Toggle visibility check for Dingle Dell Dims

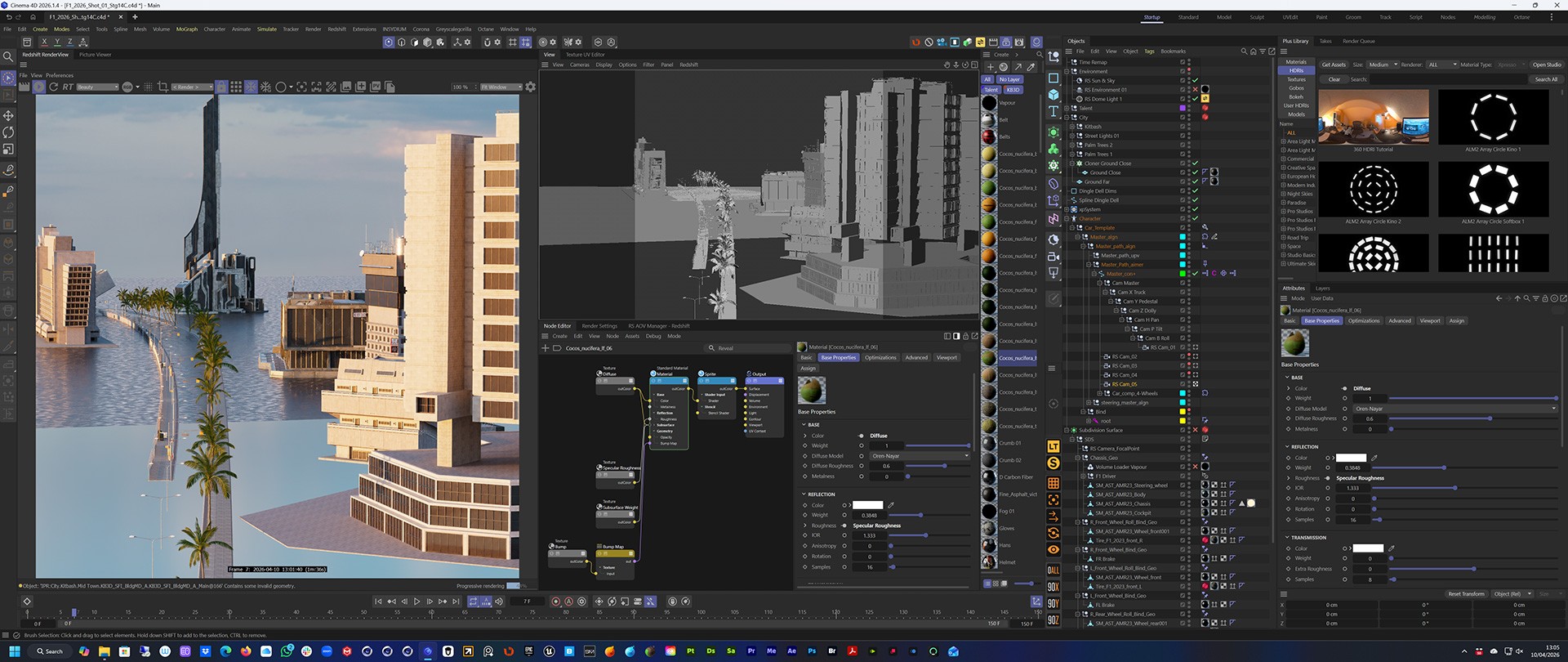[1195, 191]
